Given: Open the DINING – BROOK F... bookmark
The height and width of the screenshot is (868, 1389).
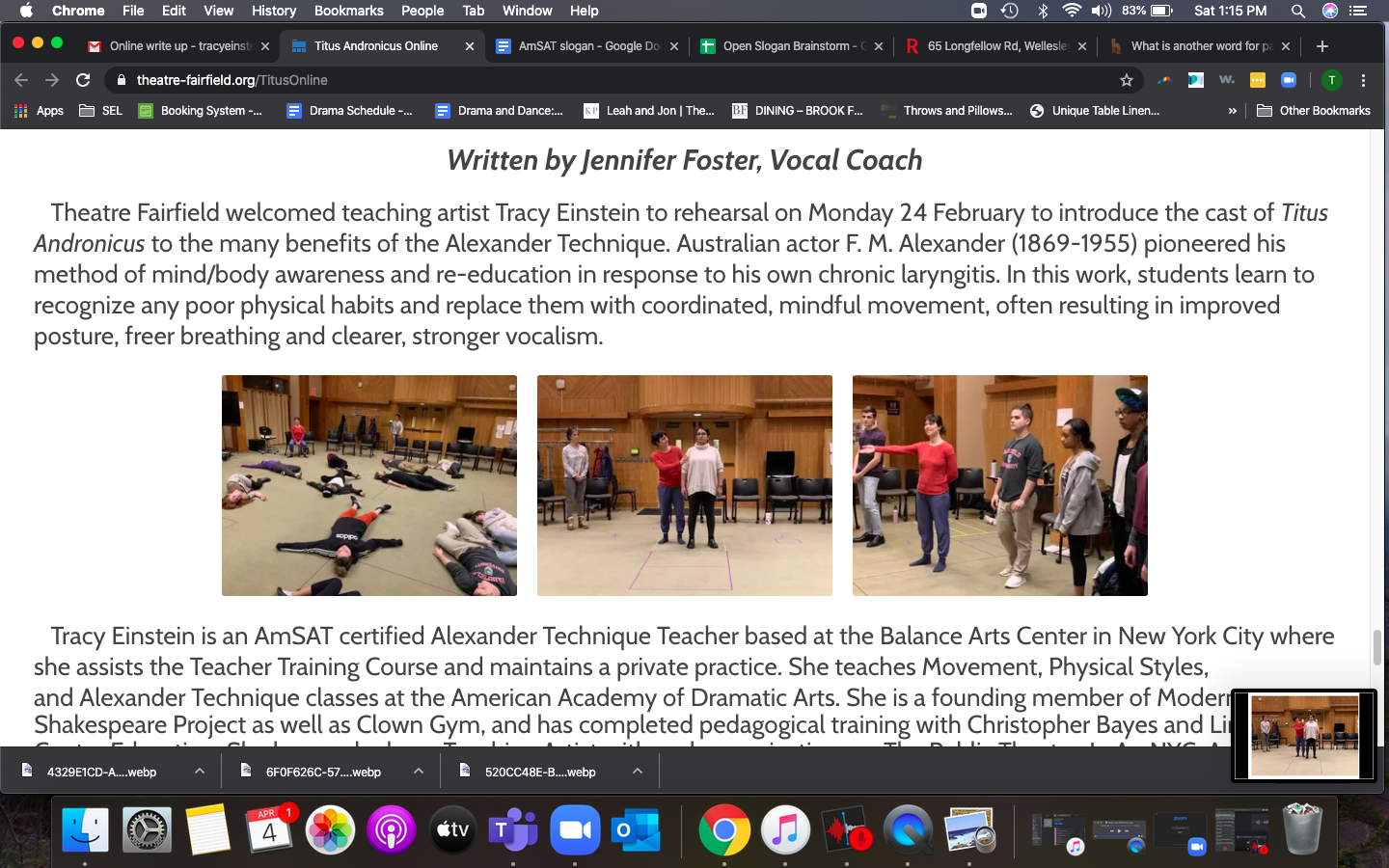Looking at the screenshot, I should [x=798, y=111].
